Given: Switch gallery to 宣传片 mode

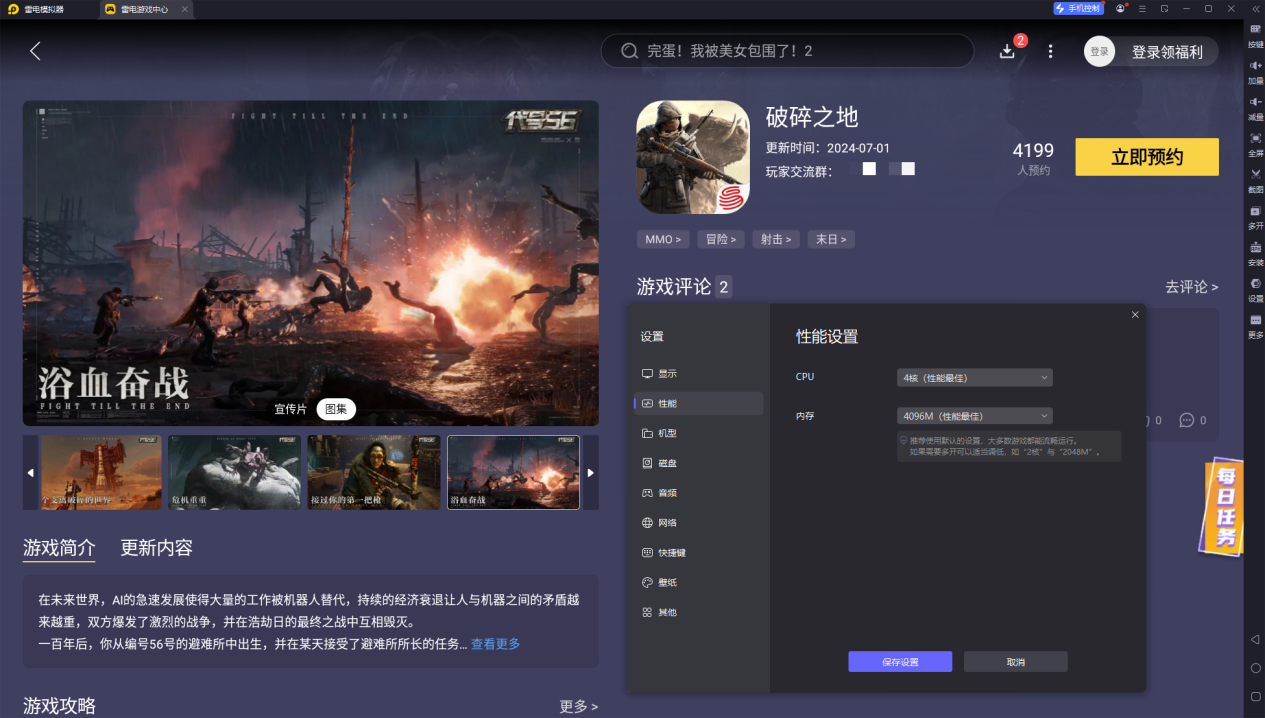Looking at the screenshot, I should pos(291,409).
